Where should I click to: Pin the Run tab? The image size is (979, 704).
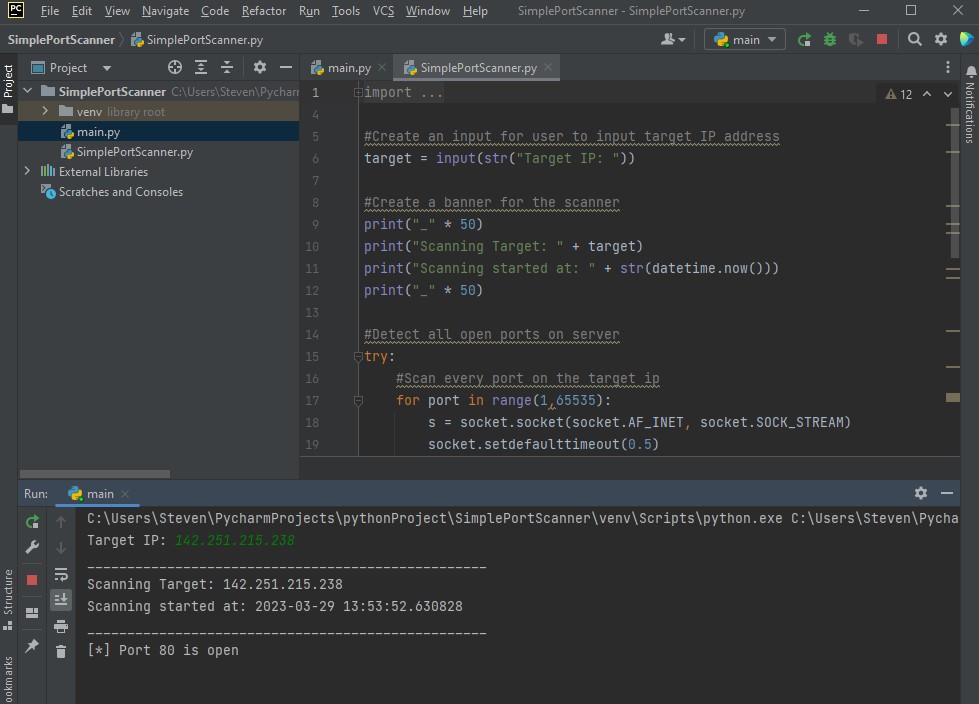click(x=32, y=646)
